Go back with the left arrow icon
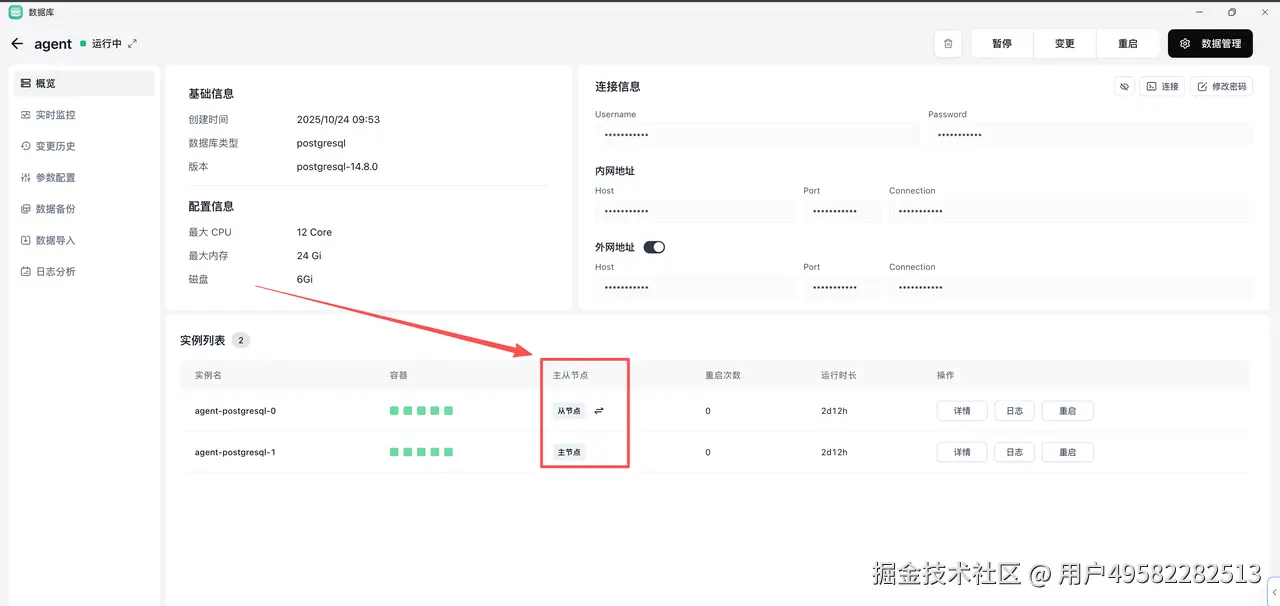Viewport: 1280px width, 606px height. click(x=17, y=44)
